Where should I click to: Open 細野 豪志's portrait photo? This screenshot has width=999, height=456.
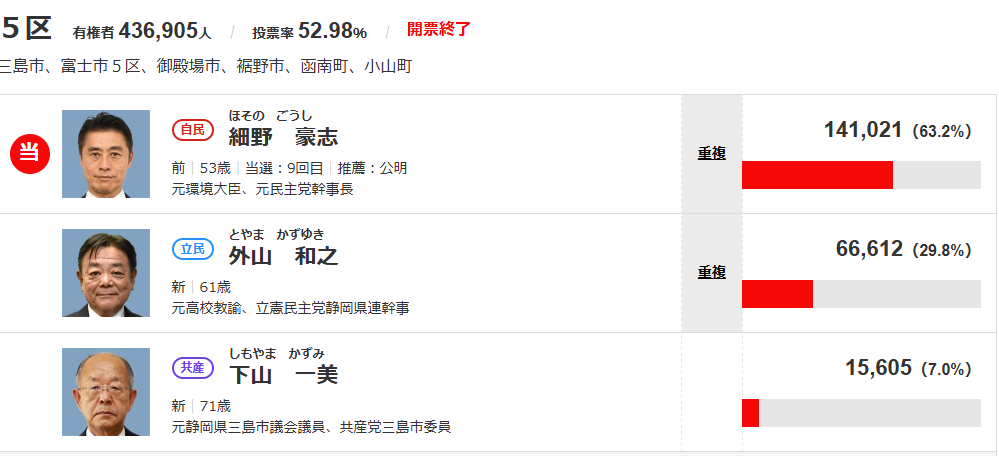106,153
